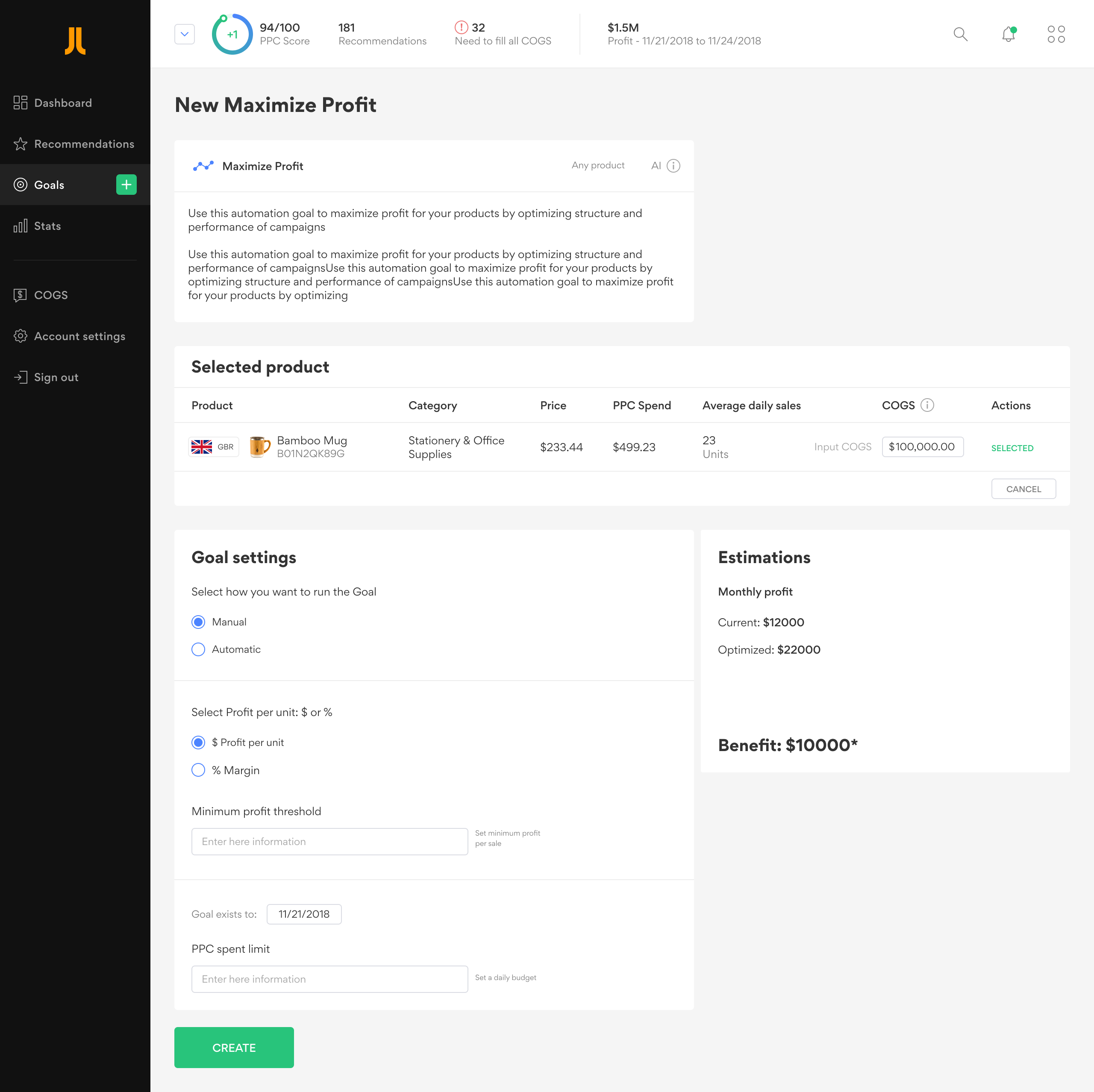1094x1092 pixels.
Task: Click the 181 Recommendations header stat
Action: pos(382,34)
